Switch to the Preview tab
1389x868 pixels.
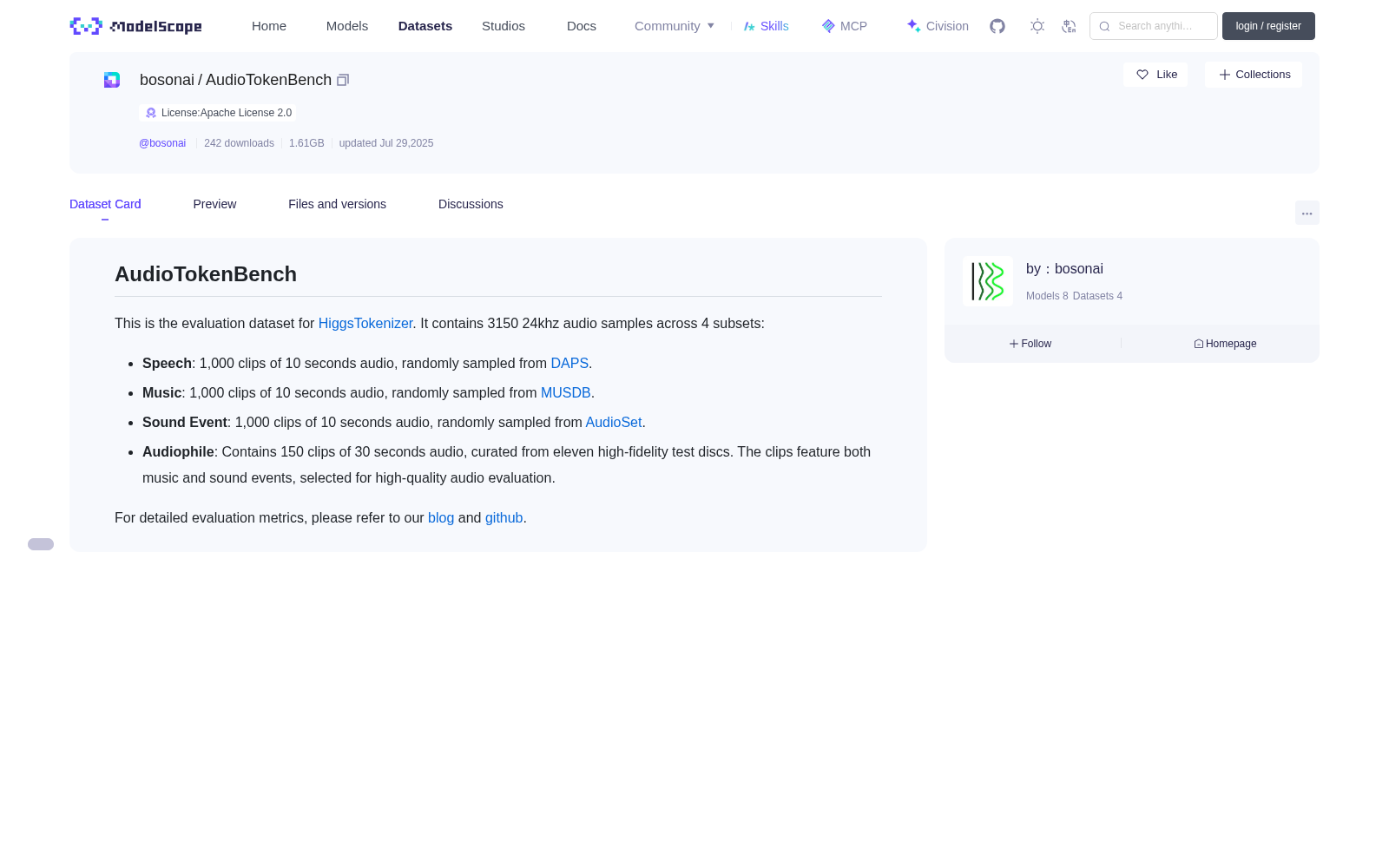pos(214,204)
